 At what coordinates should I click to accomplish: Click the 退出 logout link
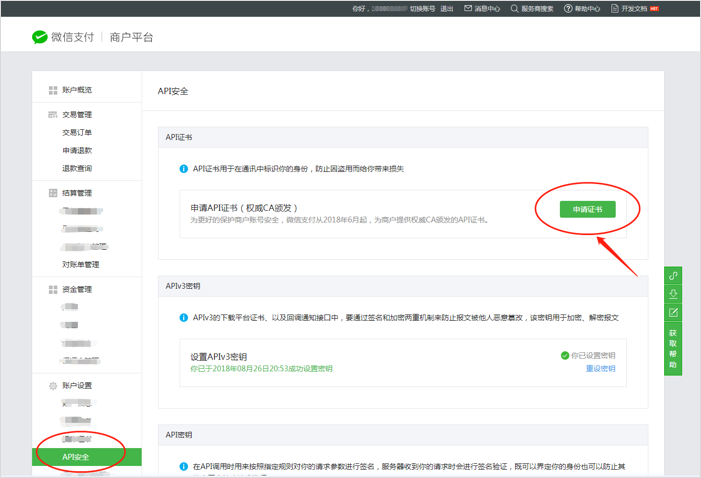(446, 8)
